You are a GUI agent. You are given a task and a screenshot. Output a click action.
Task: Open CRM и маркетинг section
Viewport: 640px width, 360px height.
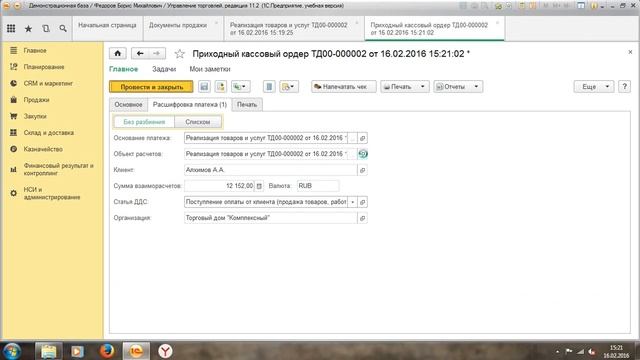pos(48,83)
